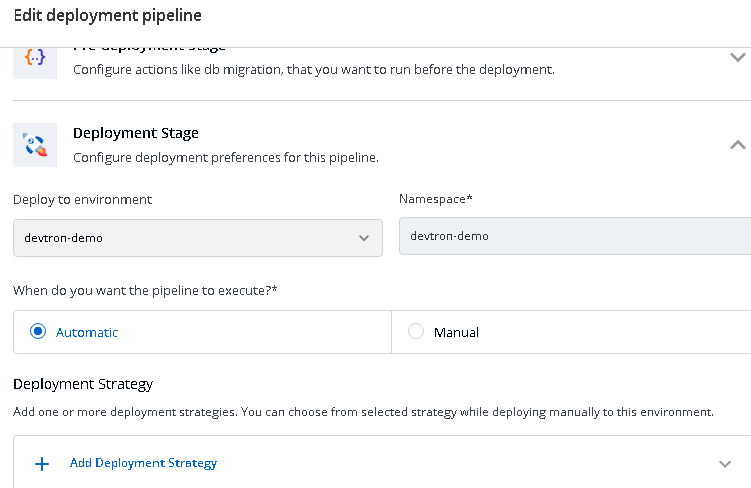Viewport: 751px width, 488px height.
Task: Click the plus icon for Add Deployment Strategy
Action: coord(42,464)
